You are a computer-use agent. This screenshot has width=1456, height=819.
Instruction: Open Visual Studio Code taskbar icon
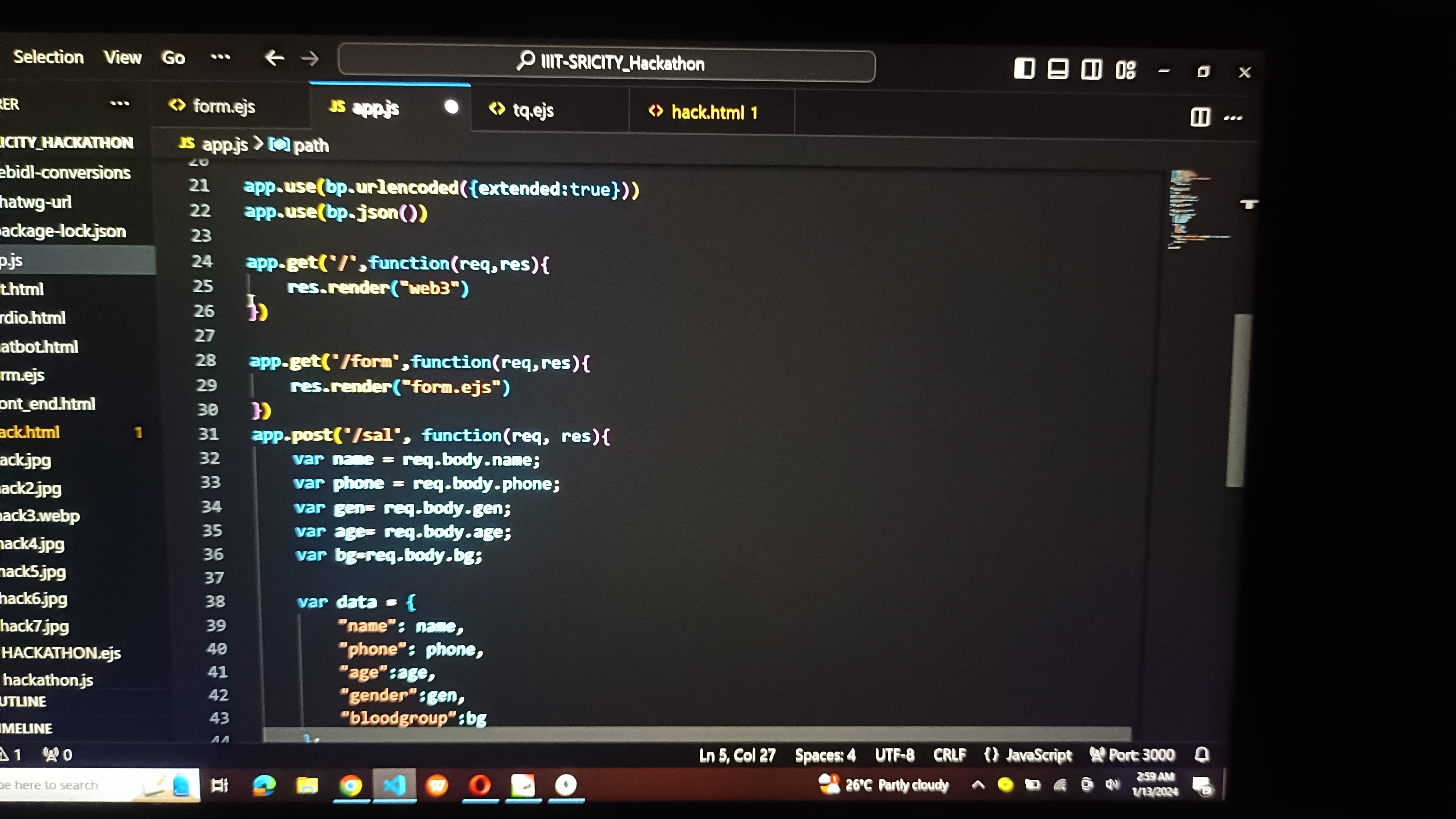pyautogui.click(x=395, y=785)
